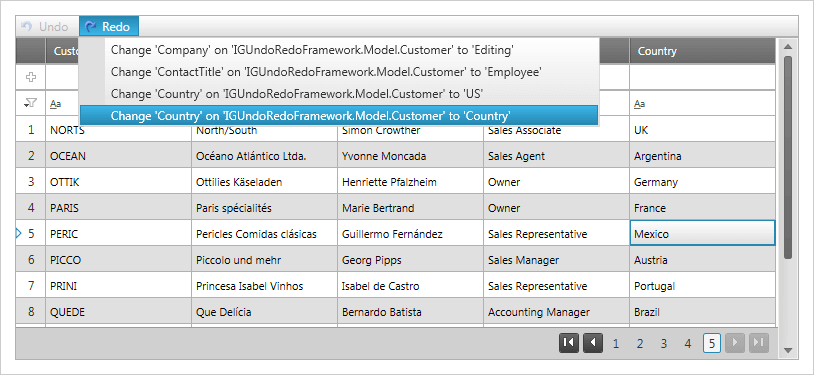This screenshot has height=375, width=814.
Task: Click the 'OTTIK' cell
Action: (x=118, y=182)
